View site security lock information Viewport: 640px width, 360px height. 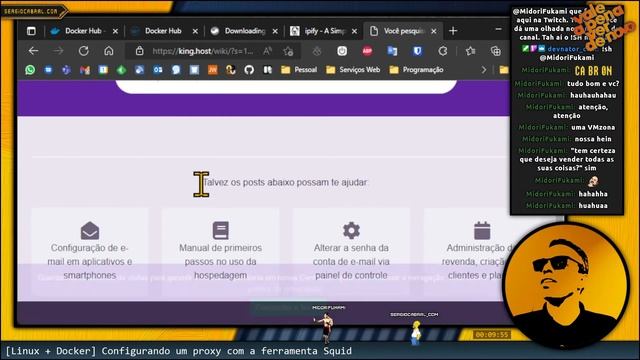[140, 51]
